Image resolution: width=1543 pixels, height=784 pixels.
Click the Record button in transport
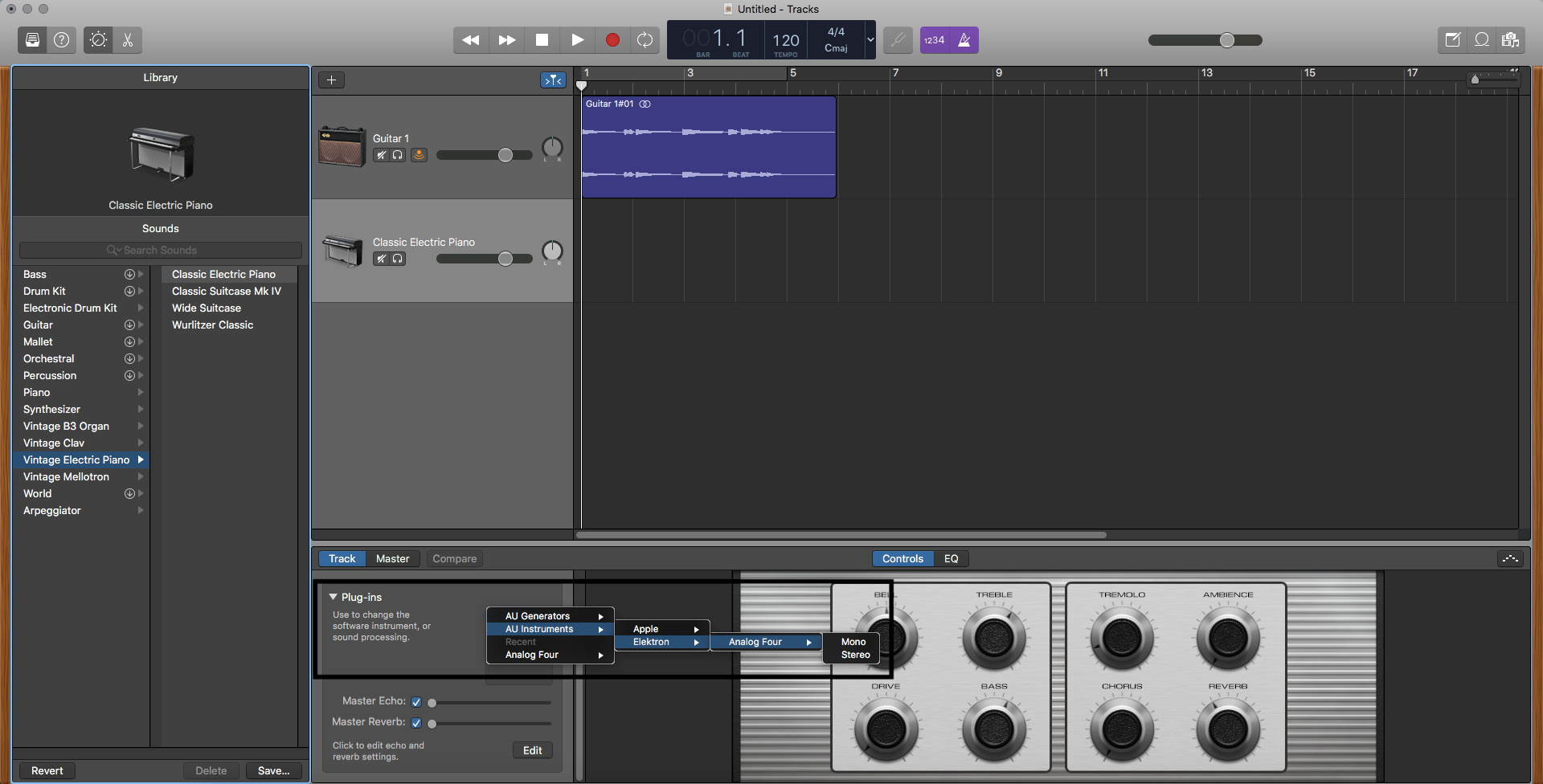pyautogui.click(x=612, y=40)
